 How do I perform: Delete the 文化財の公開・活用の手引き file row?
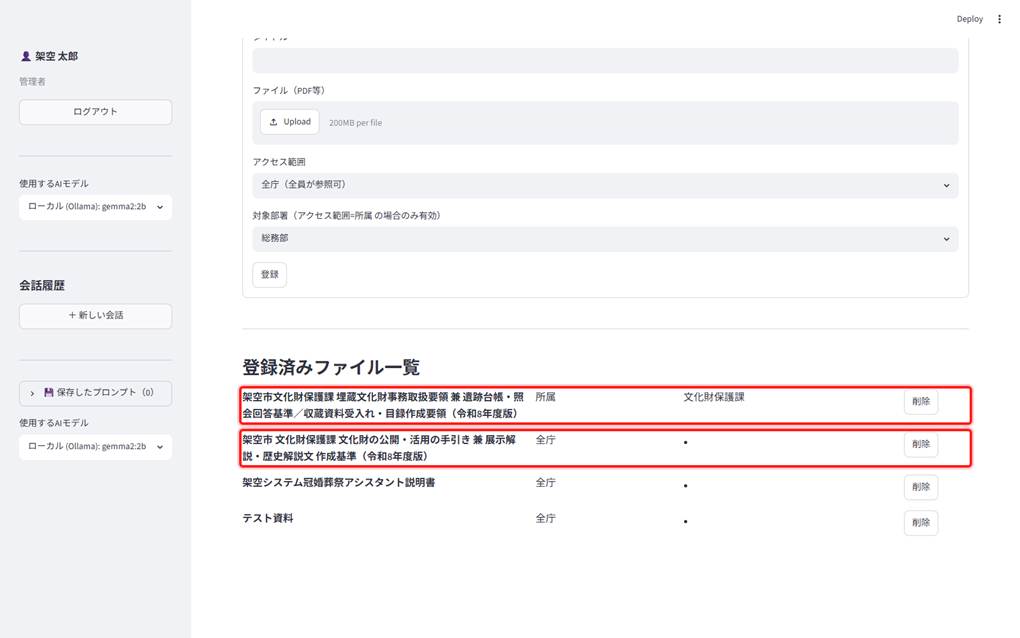(920, 444)
